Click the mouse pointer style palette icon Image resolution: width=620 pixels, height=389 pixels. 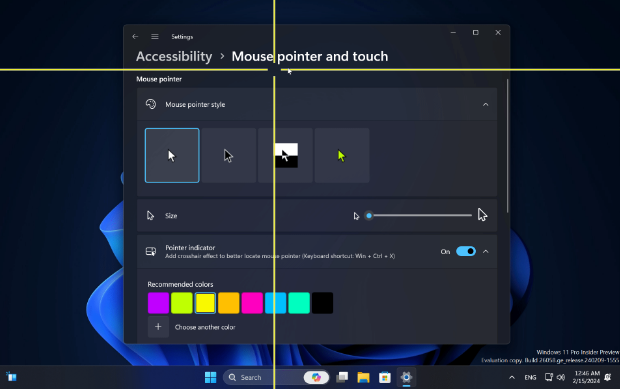coord(151,104)
